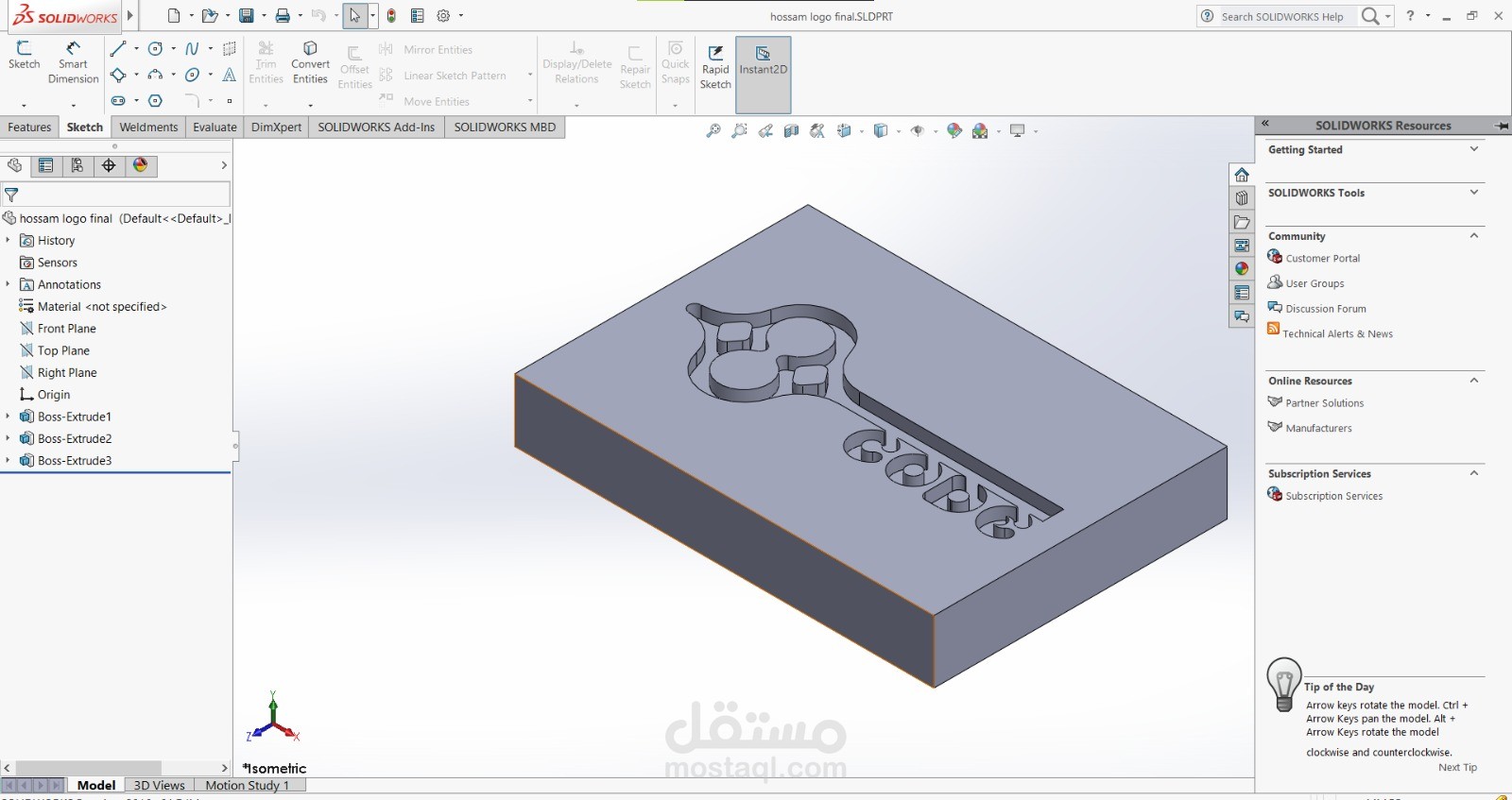Open the File Explorer task pane icon
Image resolution: width=1512 pixels, height=800 pixels.
[x=1242, y=222]
